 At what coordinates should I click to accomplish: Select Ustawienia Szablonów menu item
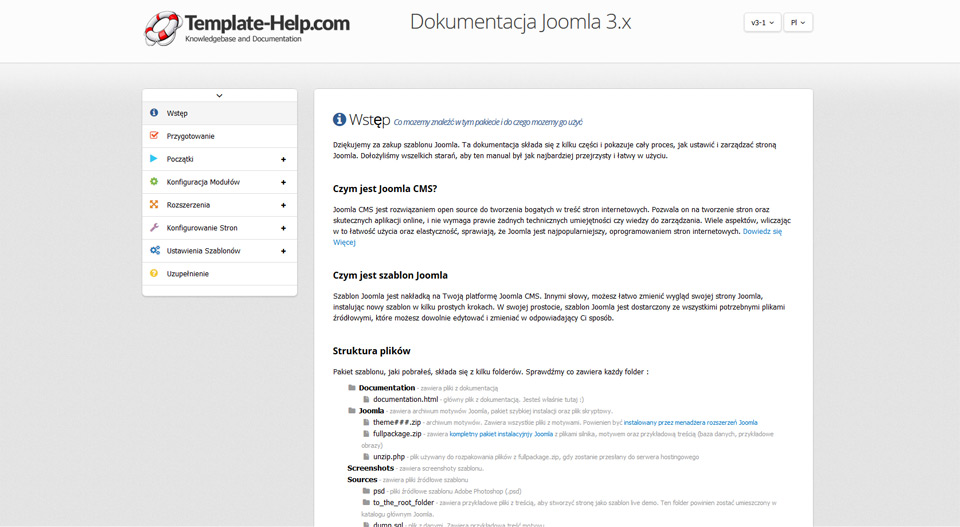pyautogui.click(x=220, y=251)
